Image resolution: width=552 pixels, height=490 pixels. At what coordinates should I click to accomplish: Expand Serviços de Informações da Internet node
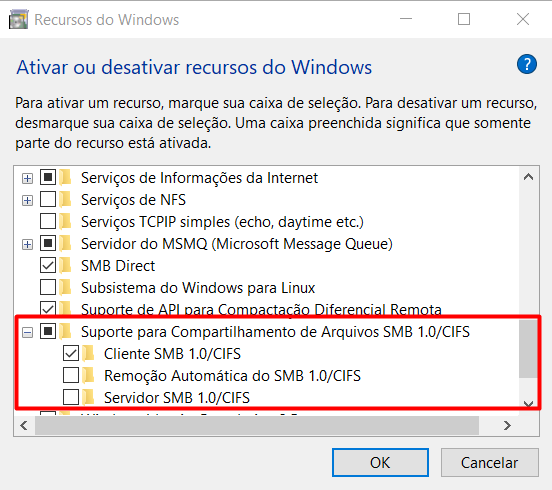pyautogui.click(x=27, y=178)
